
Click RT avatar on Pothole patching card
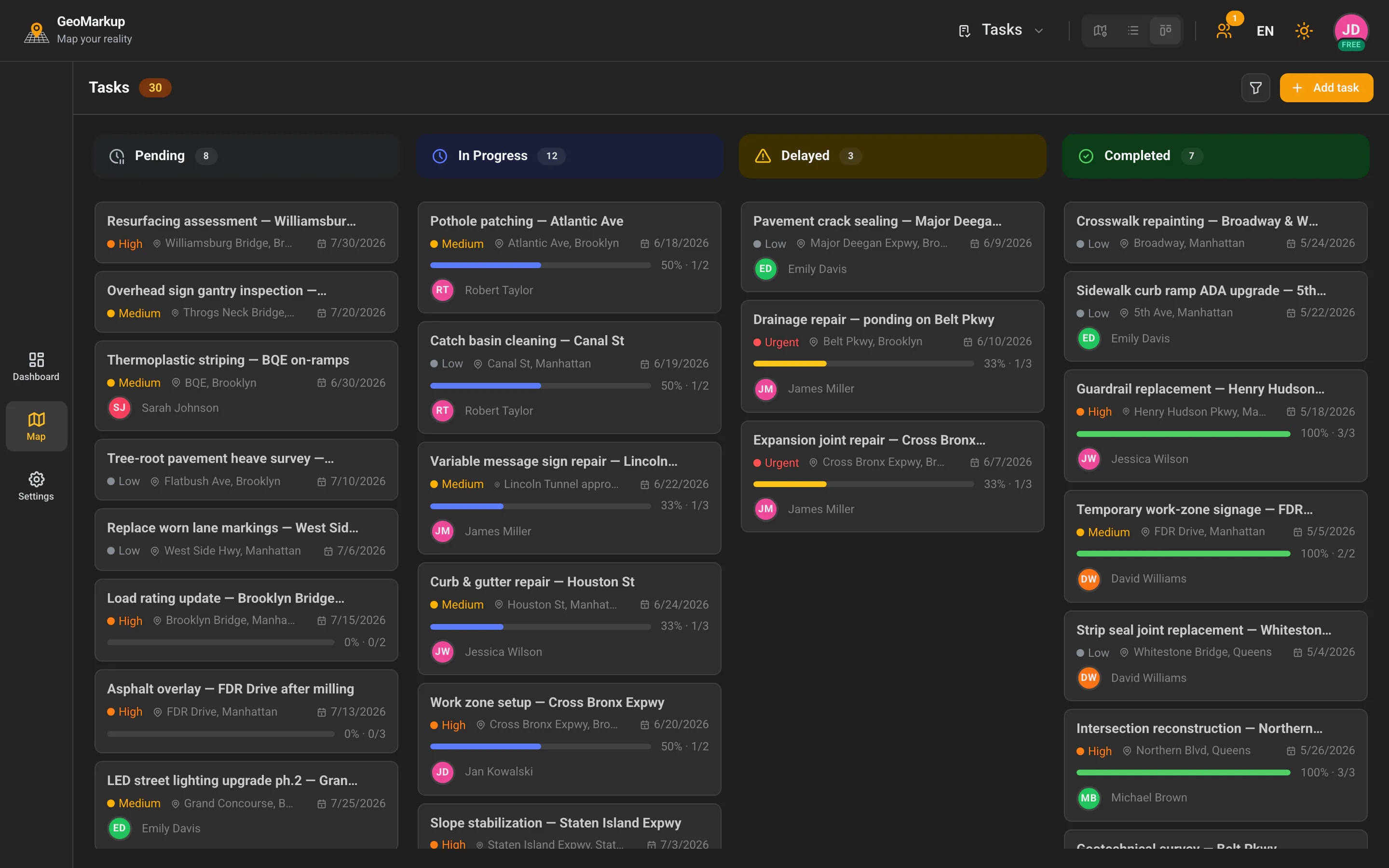point(443,290)
